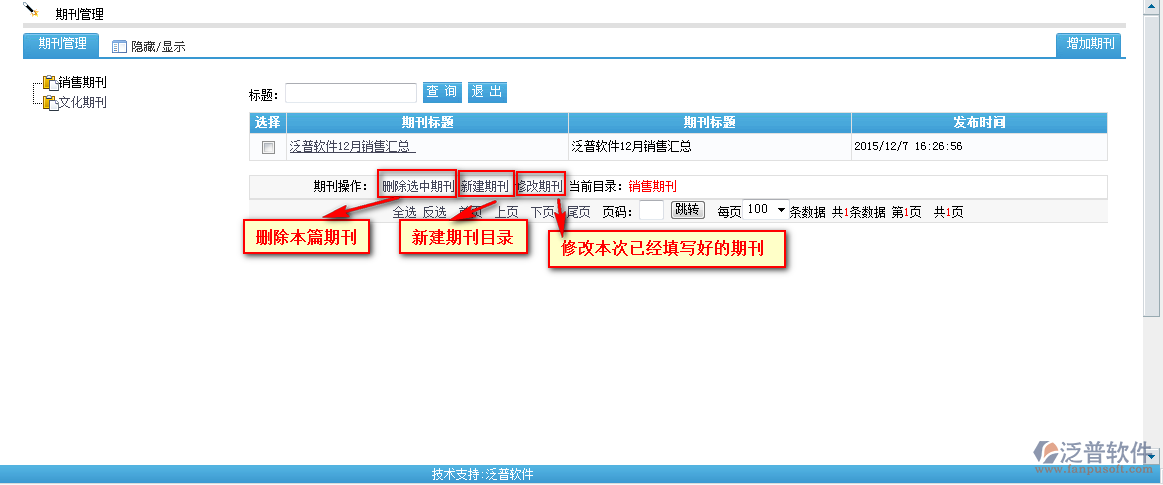1163x485 pixels.
Task: Check the box for 泛普软件12月销售汇总 row
Action: tap(268, 147)
